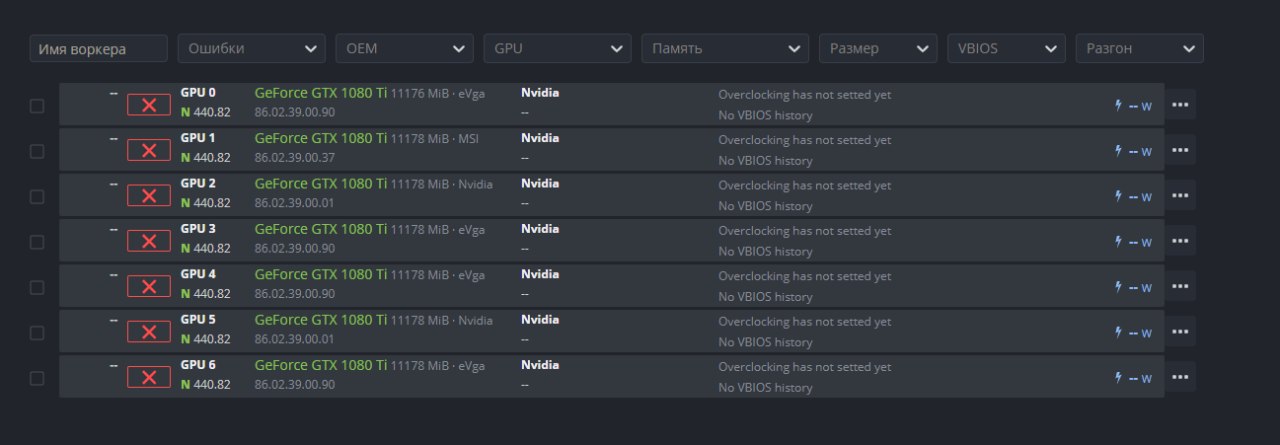Screen dimensions: 1280x445
Task: Click the red X status icon for GPU 4
Action: (x=149, y=287)
